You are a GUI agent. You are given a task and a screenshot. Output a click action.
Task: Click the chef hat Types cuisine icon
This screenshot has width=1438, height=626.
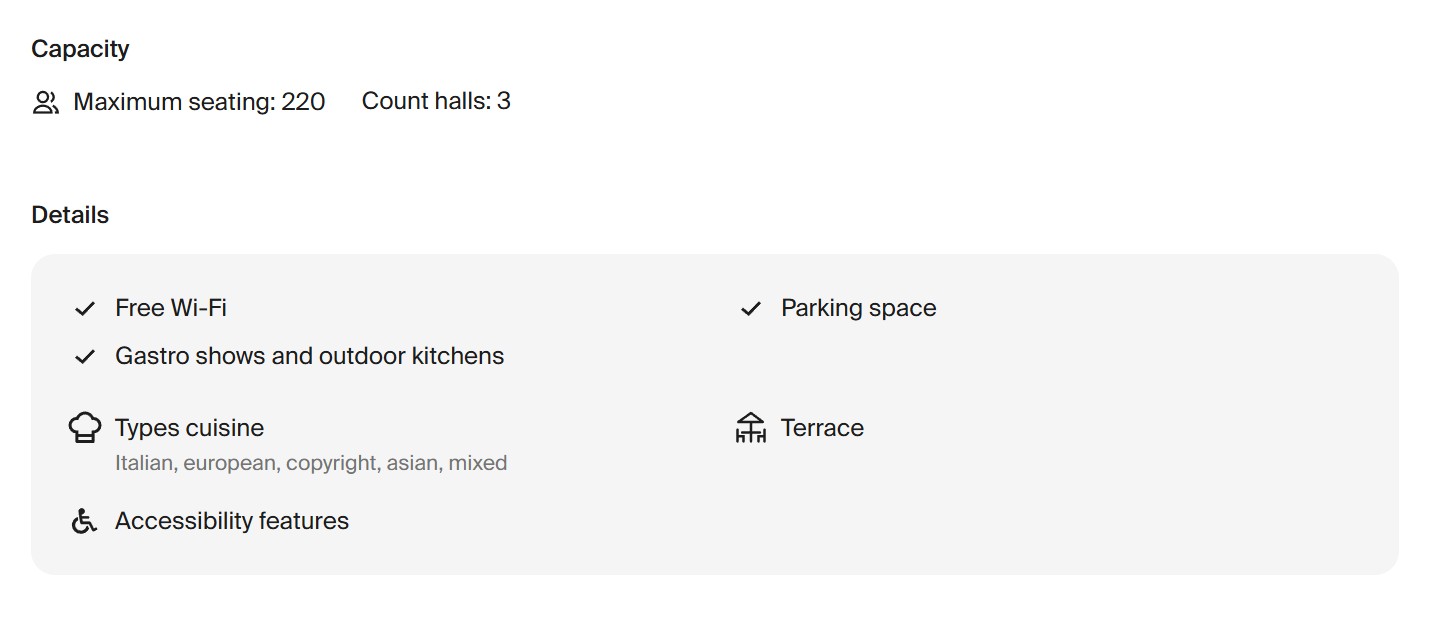click(x=85, y=428)
